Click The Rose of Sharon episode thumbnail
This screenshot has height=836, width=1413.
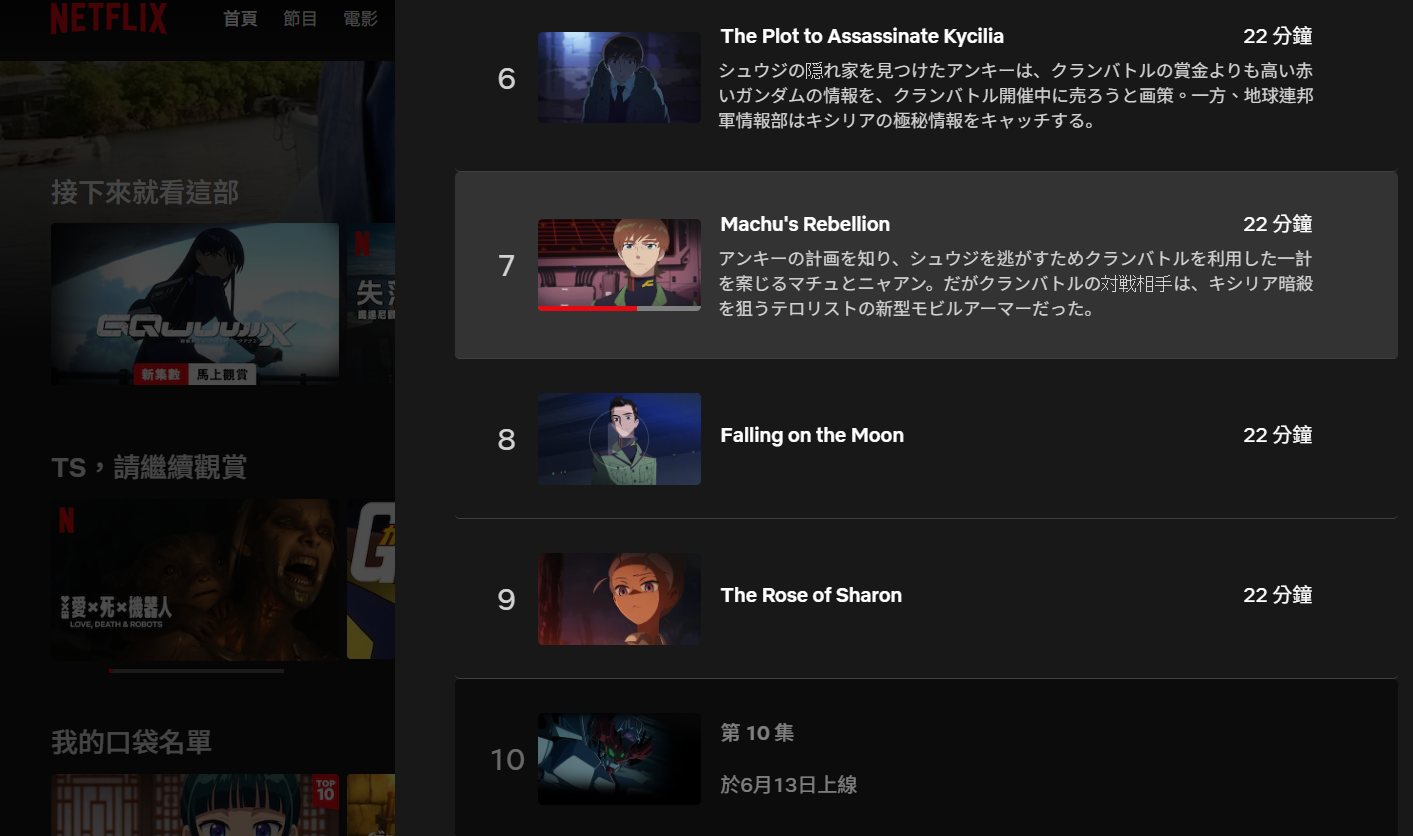619,599
